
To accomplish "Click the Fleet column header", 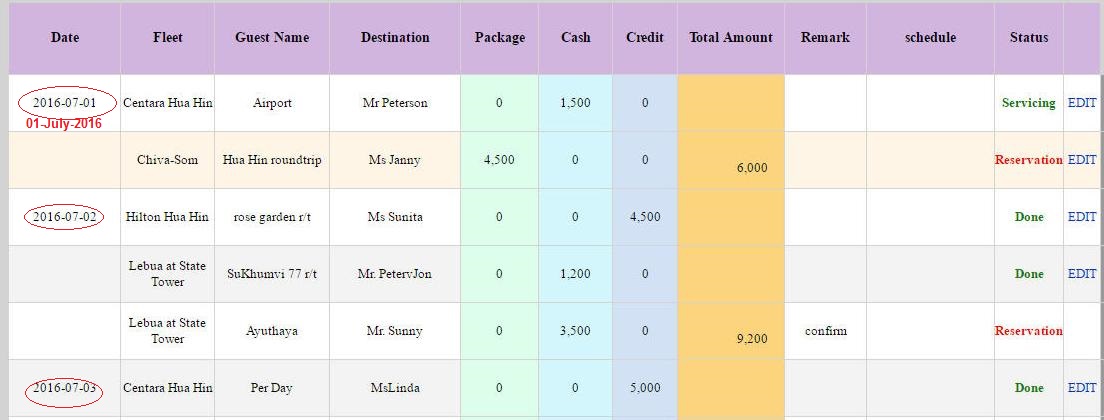I will click(168, 38).
